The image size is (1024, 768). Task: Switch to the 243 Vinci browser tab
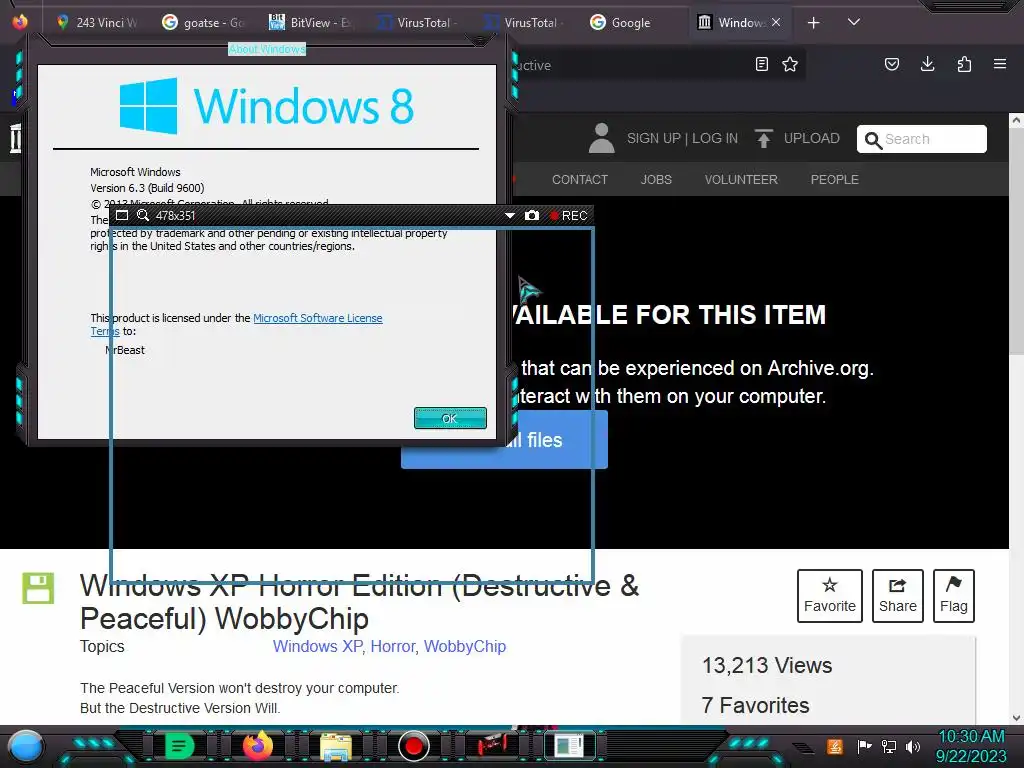click(98, 22)
